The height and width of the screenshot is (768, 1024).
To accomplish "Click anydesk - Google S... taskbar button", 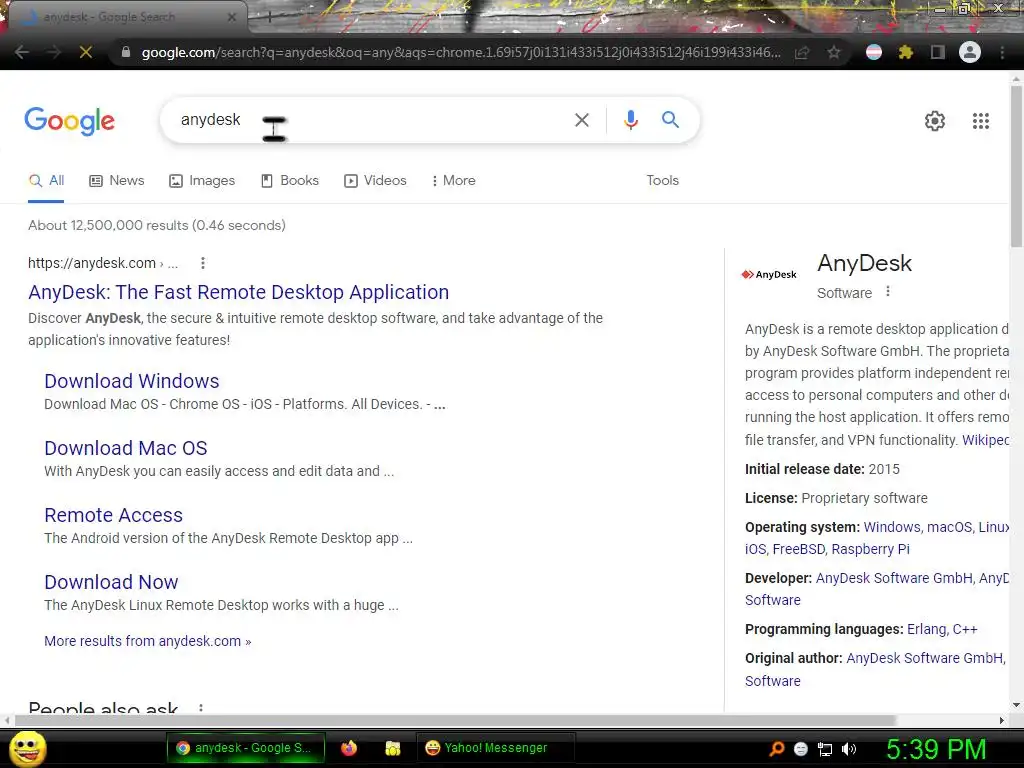I will click(x=246, y=748).
